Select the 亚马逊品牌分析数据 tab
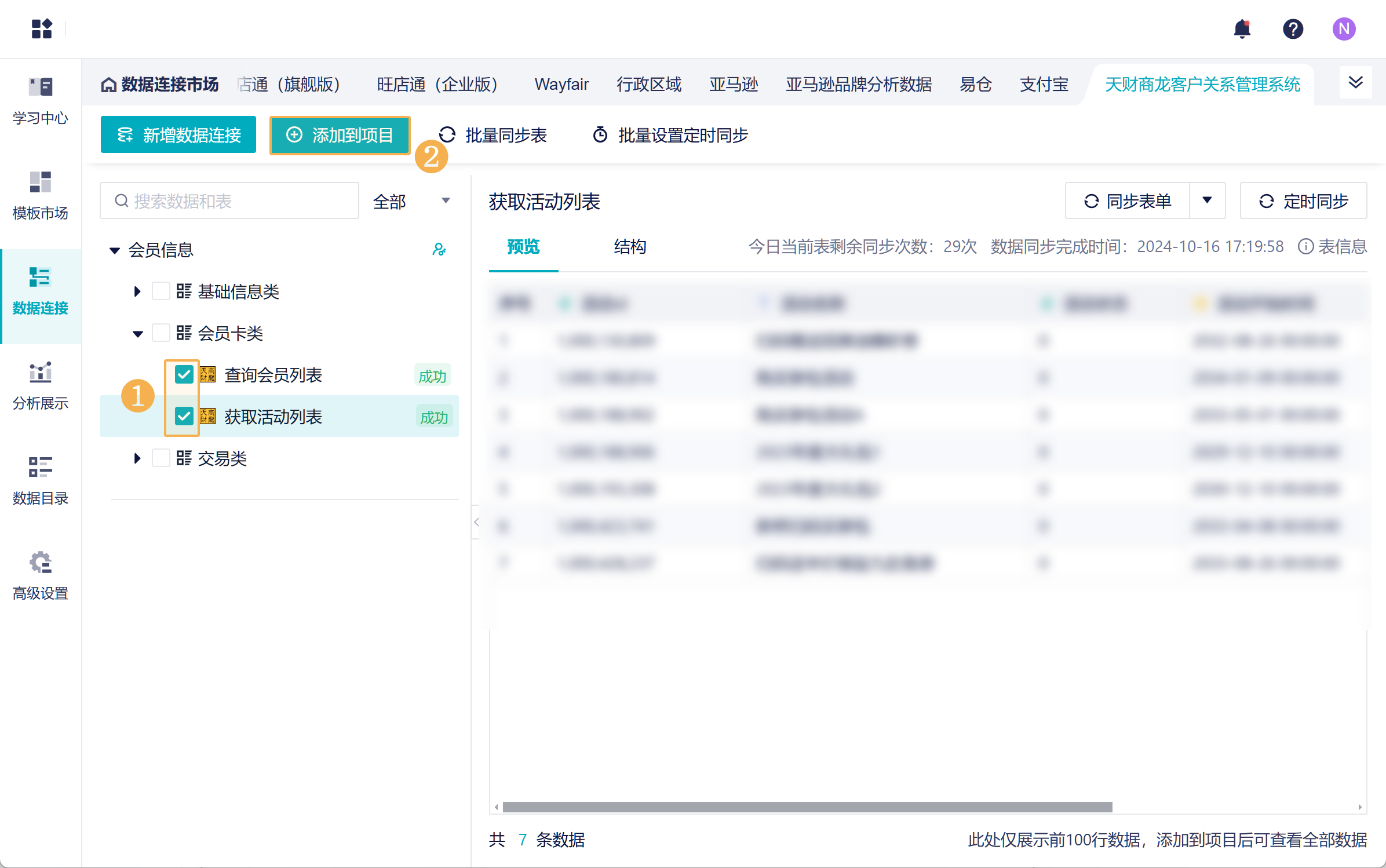 (858, 85)
